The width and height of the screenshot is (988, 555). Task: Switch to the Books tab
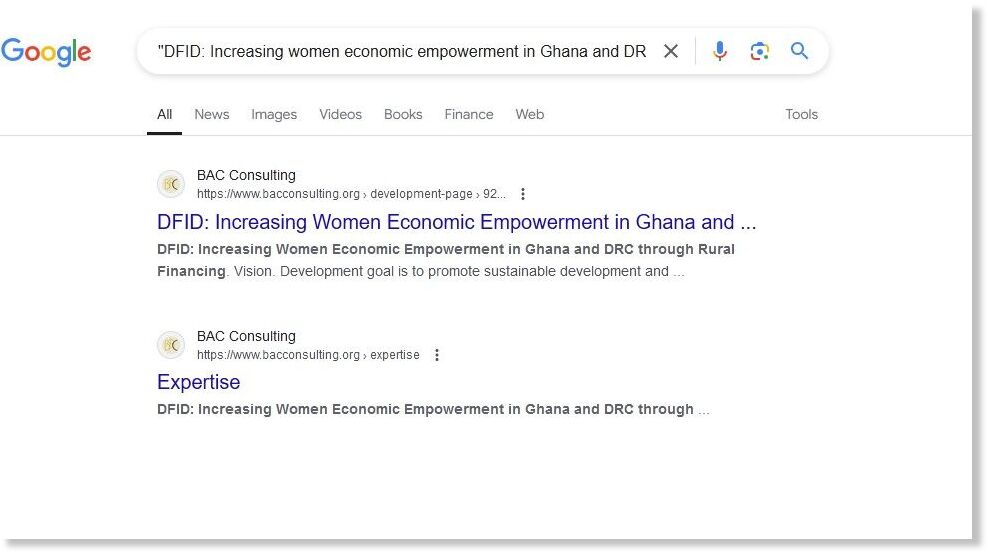(x=403, y=114)
